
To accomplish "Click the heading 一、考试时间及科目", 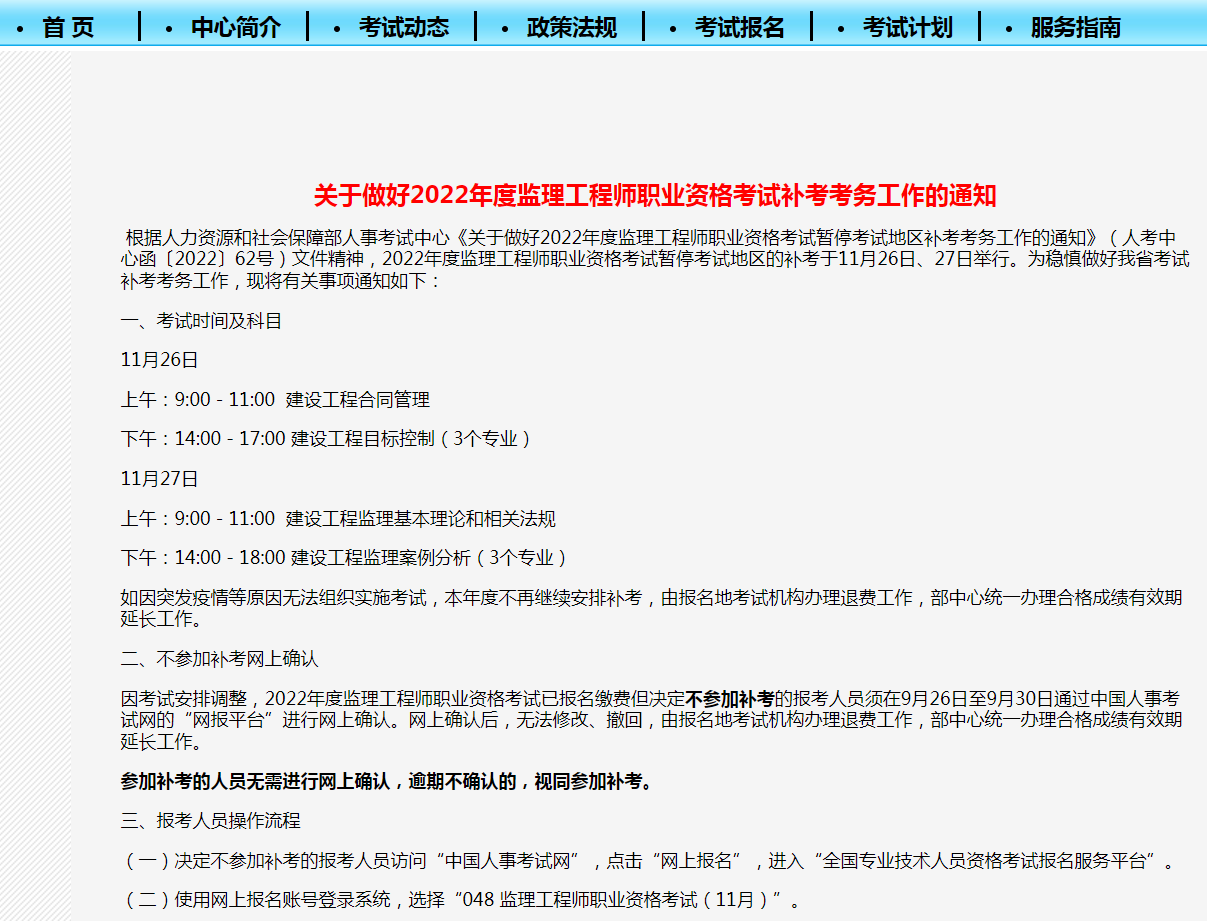I will (x=201, y=321).
